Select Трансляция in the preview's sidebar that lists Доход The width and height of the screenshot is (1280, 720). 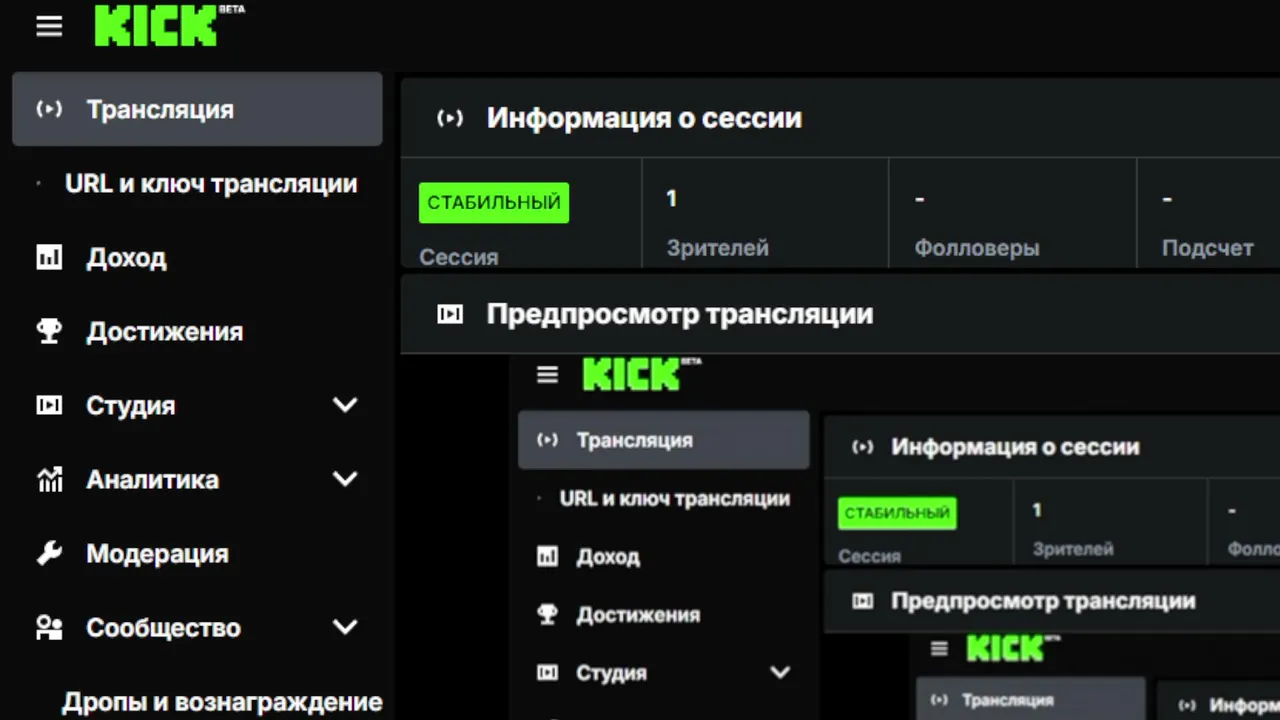(664, 440)
